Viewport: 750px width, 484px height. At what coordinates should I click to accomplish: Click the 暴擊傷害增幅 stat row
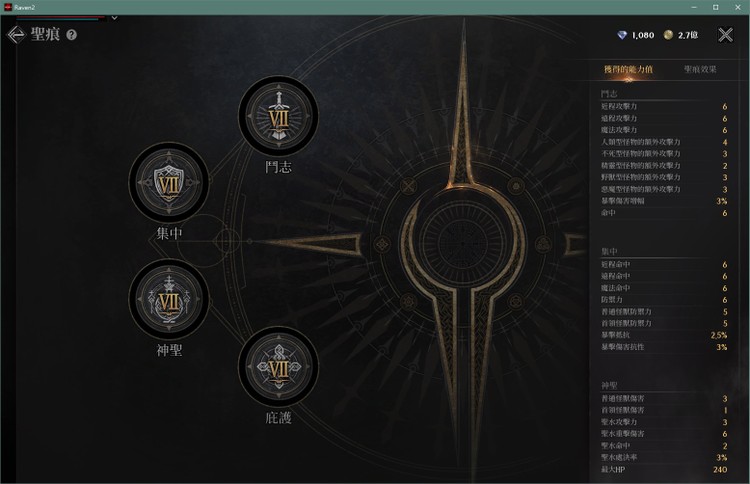[664, 201]
